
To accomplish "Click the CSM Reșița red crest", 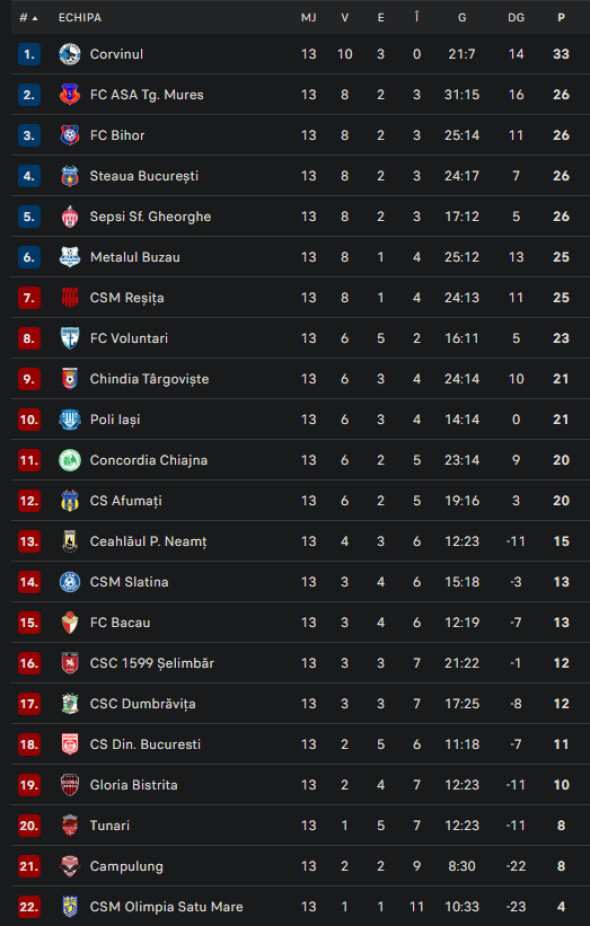I will (69, 297).
